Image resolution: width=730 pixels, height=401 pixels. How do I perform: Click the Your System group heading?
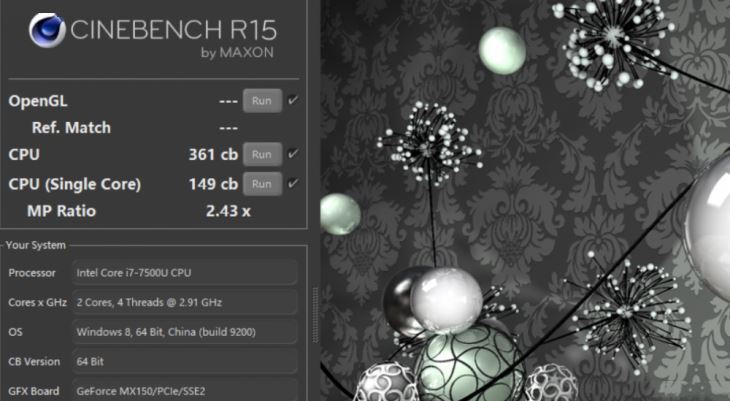pyautogui.click(x=36, y=245)
